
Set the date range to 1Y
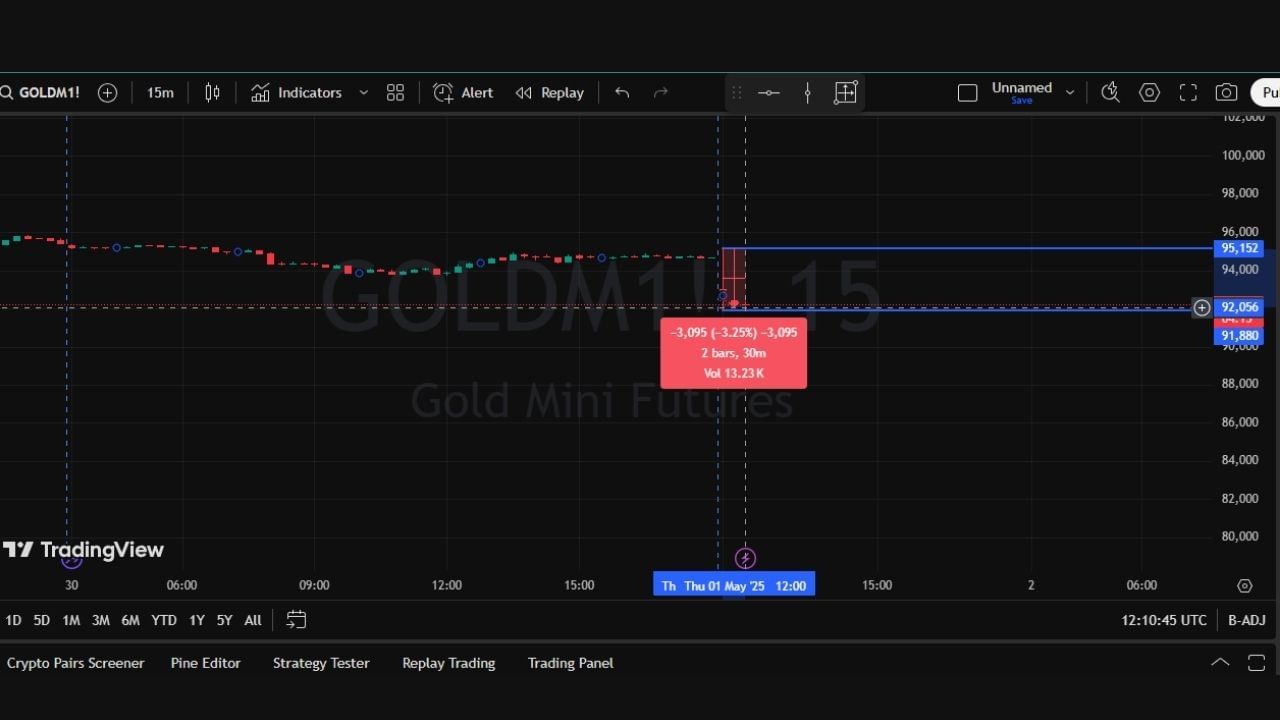click(197, 620)
